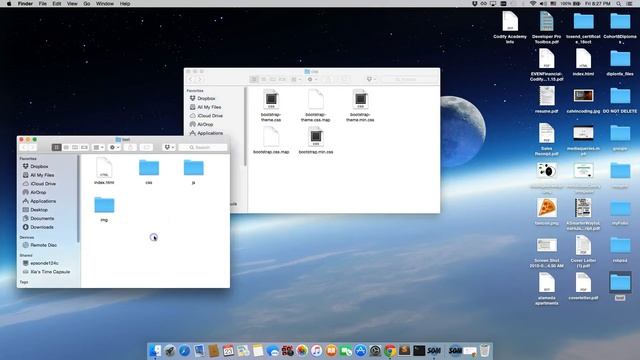Click the Share button in front Finder window

pos(130,147)
